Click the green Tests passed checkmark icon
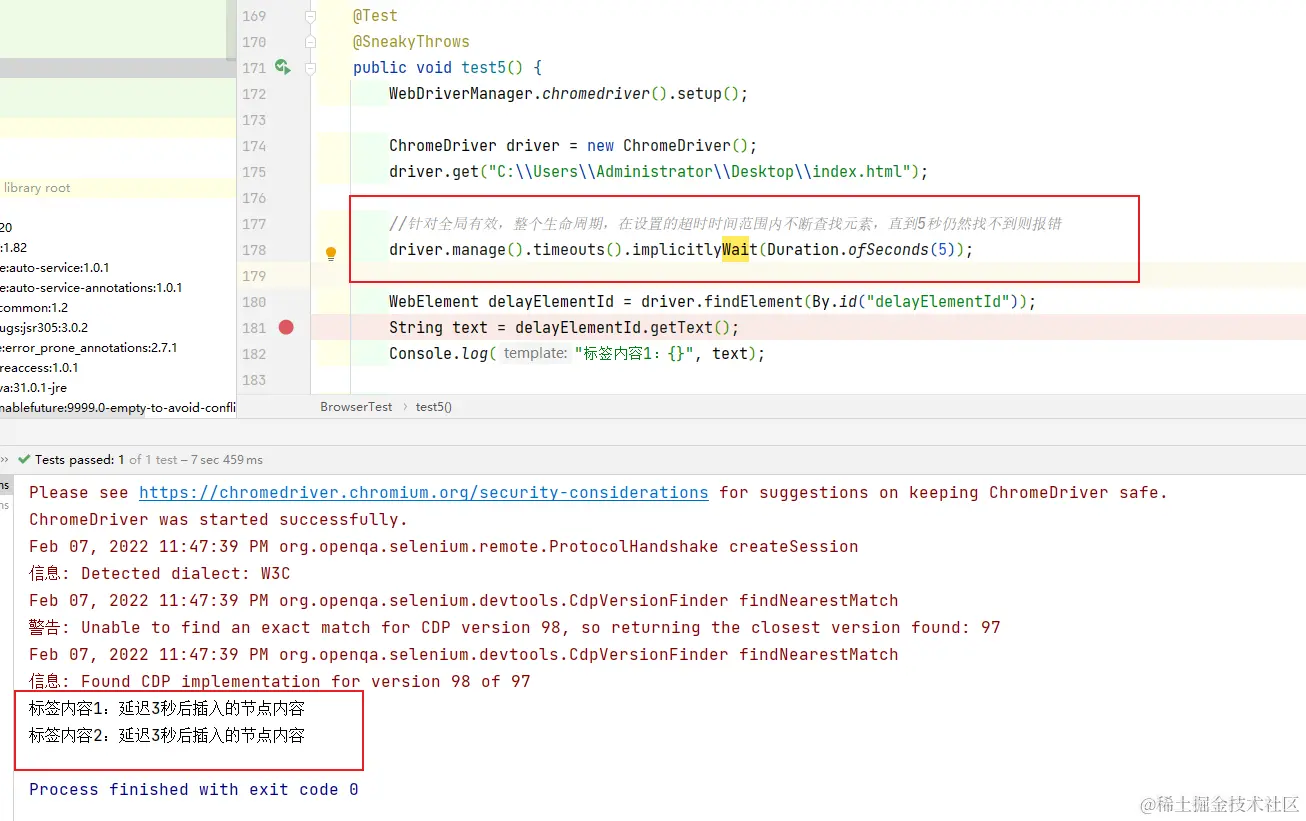This screenshot has height=821, width=1306. click(24, 460)
